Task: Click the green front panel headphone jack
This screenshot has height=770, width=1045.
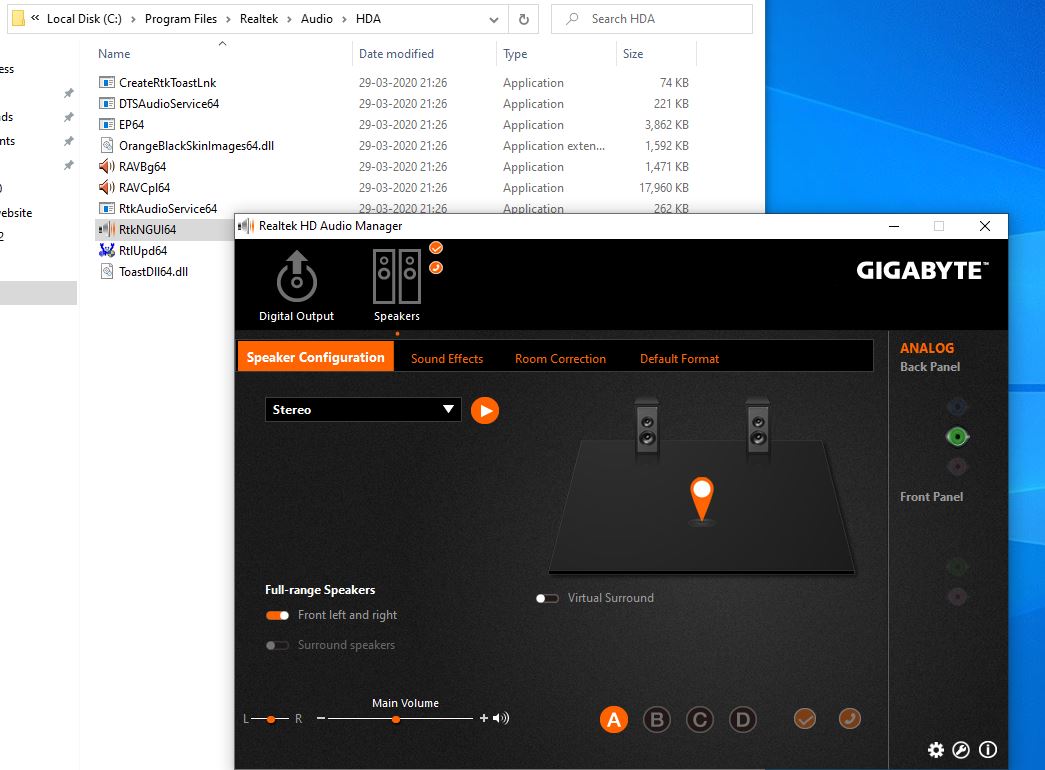Action: click(x=957, y=567)
